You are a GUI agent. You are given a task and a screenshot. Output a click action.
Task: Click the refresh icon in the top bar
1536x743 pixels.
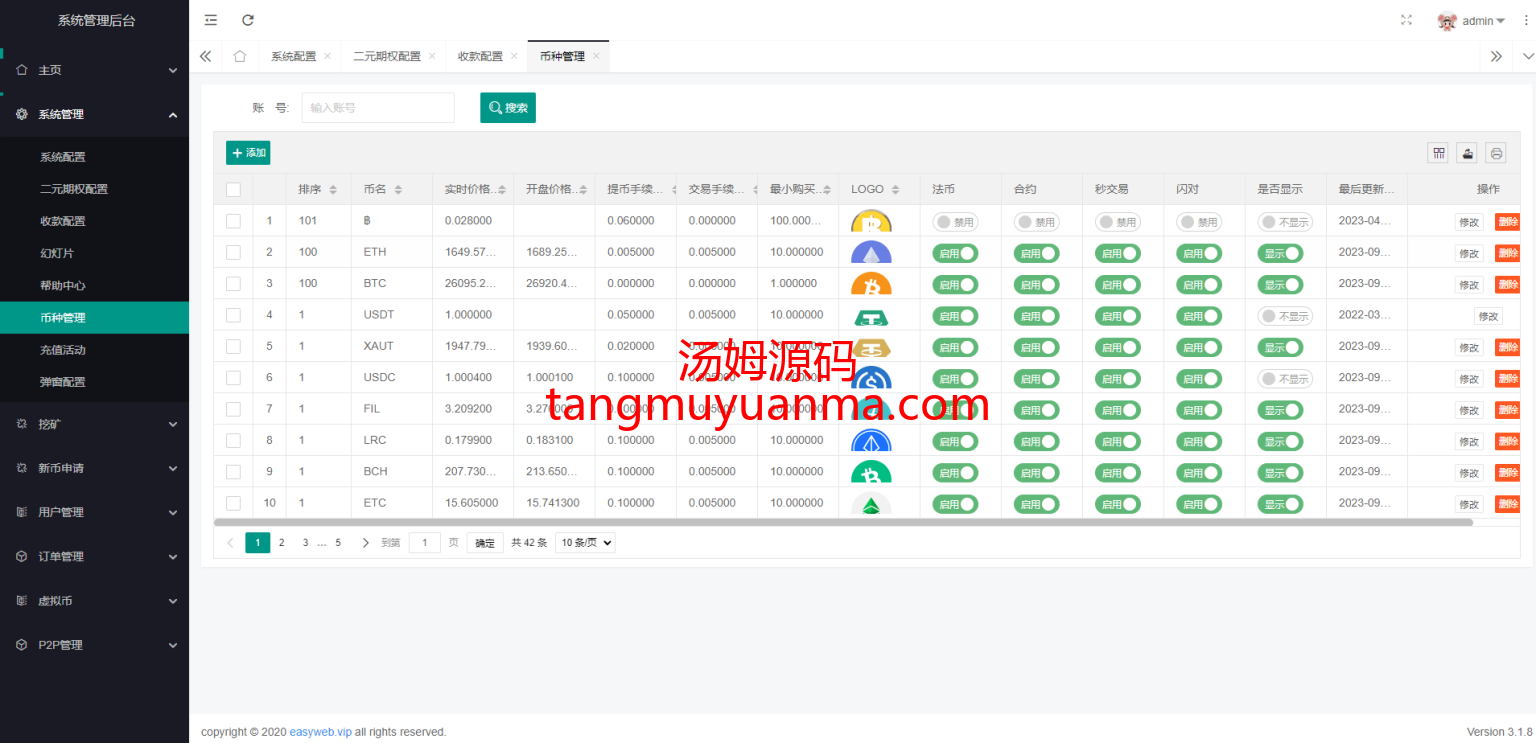pos(248,20)
